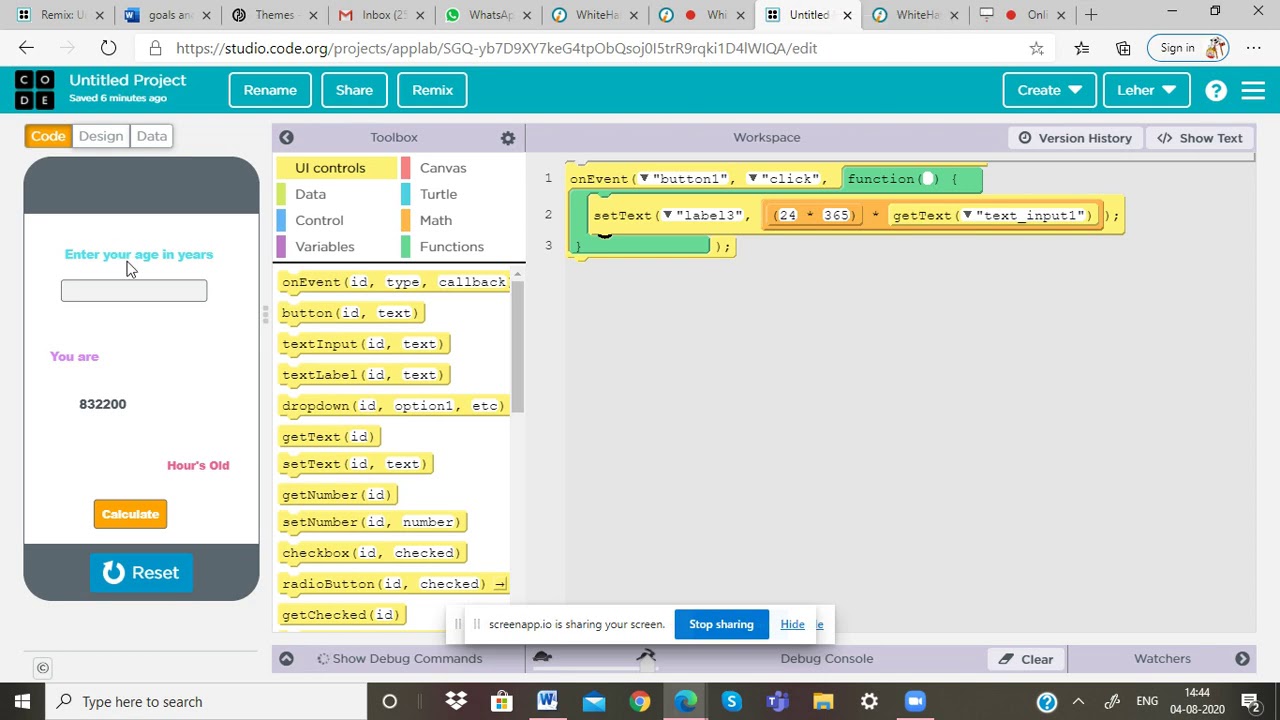Image resolution: width=1280 pixels, height=720 pixels.
Task: Open Zoom from the taskbar
Action: (916, 701)
